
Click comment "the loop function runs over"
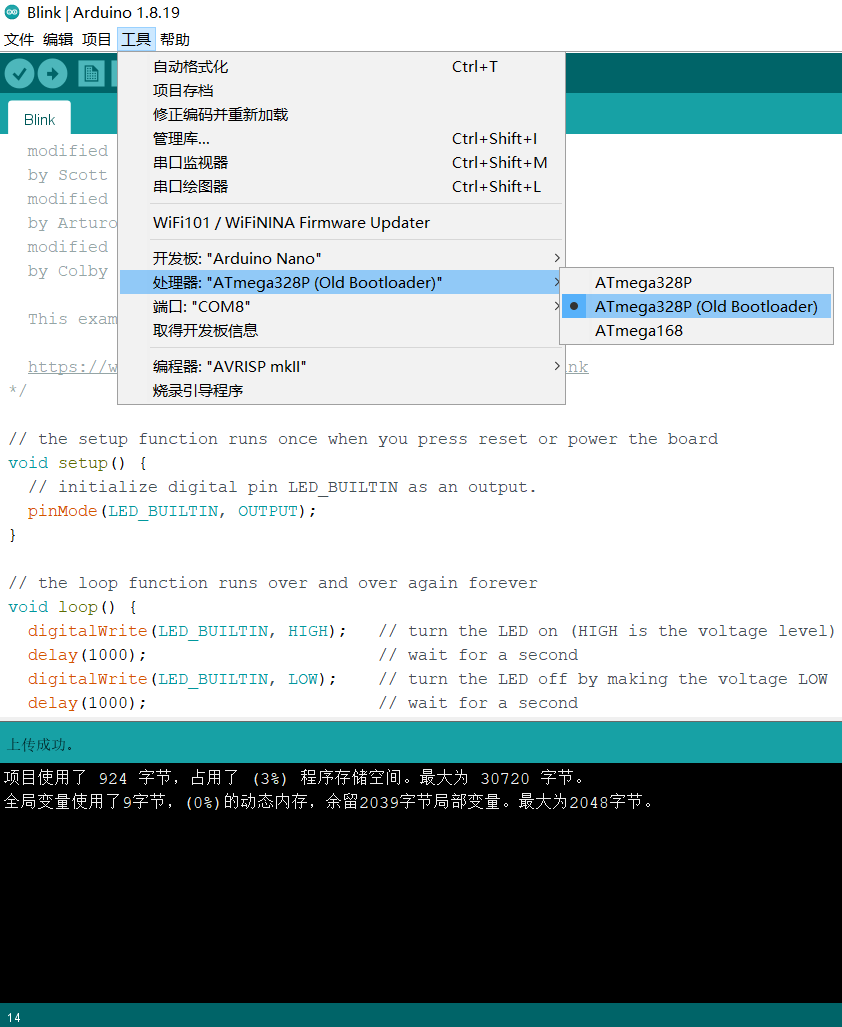pyautogui.click(x=272, y=583)
